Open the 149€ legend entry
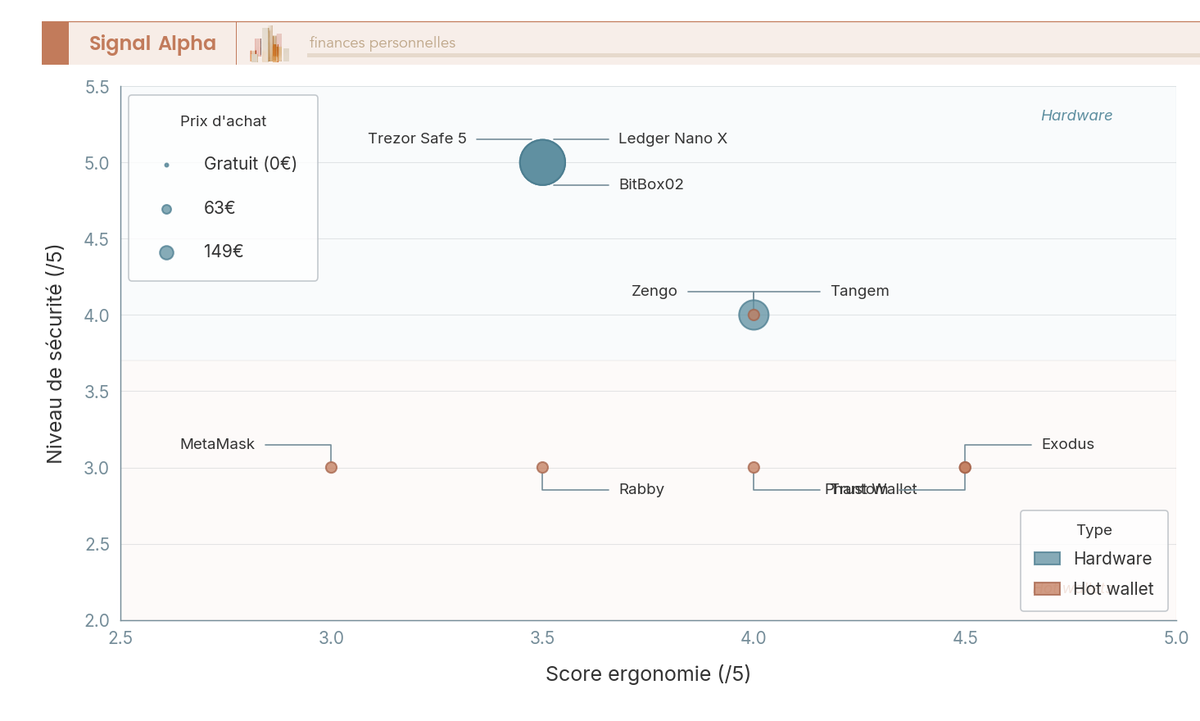 (224, 251)
